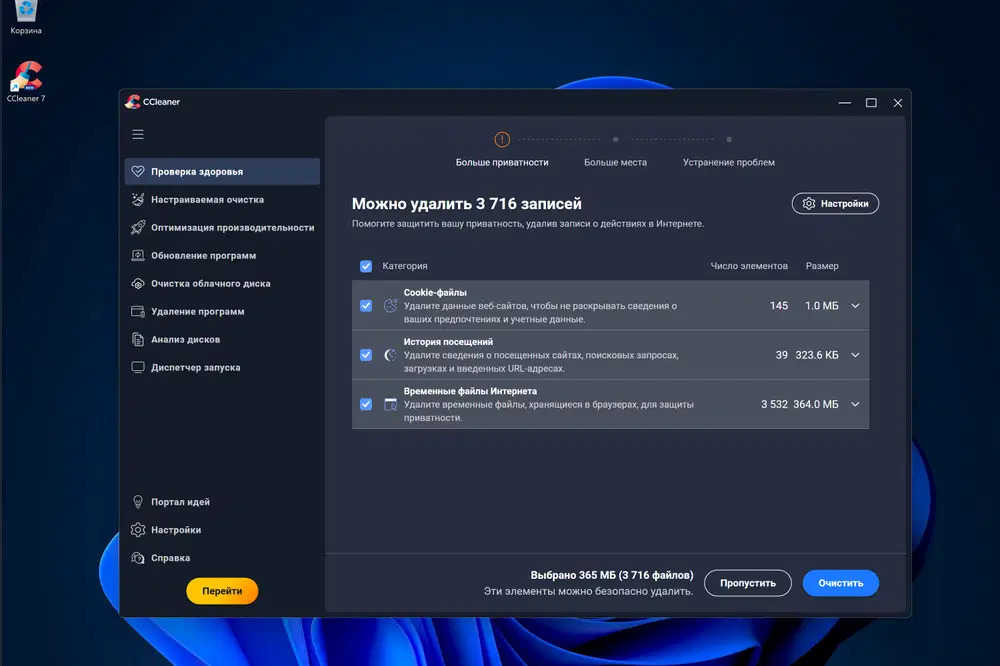Close the CCleaner window
This screenshot has height=666, width=1000.
(898, 103)
